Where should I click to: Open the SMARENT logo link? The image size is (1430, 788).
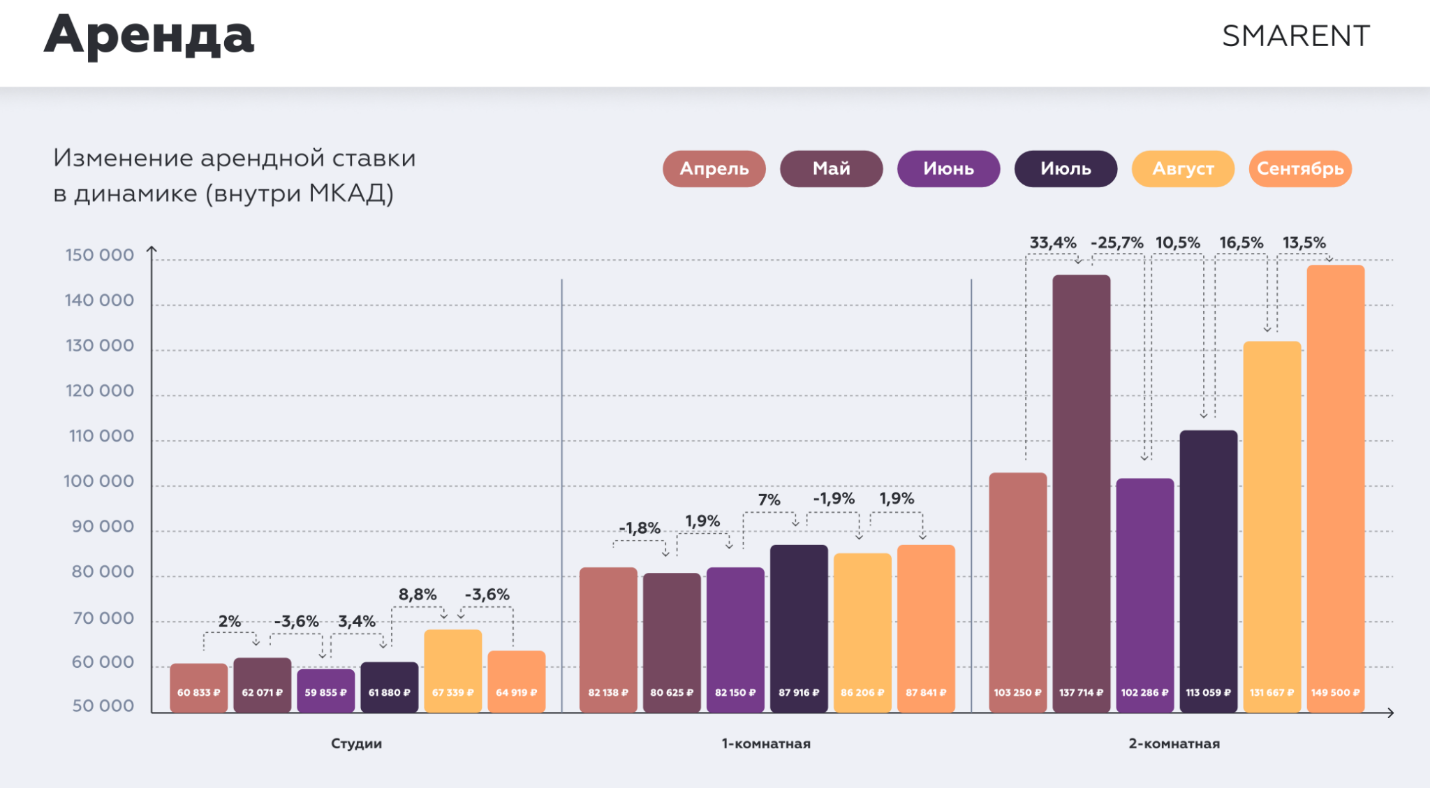click(1295, 37)
